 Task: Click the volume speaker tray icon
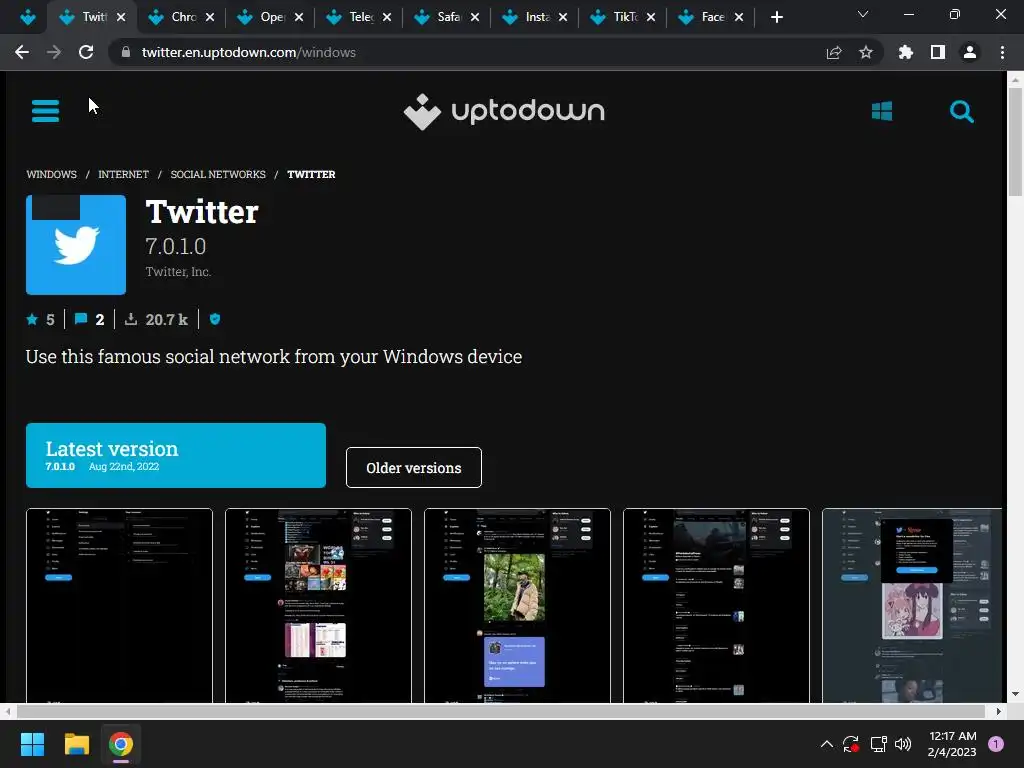click(903, 744)
